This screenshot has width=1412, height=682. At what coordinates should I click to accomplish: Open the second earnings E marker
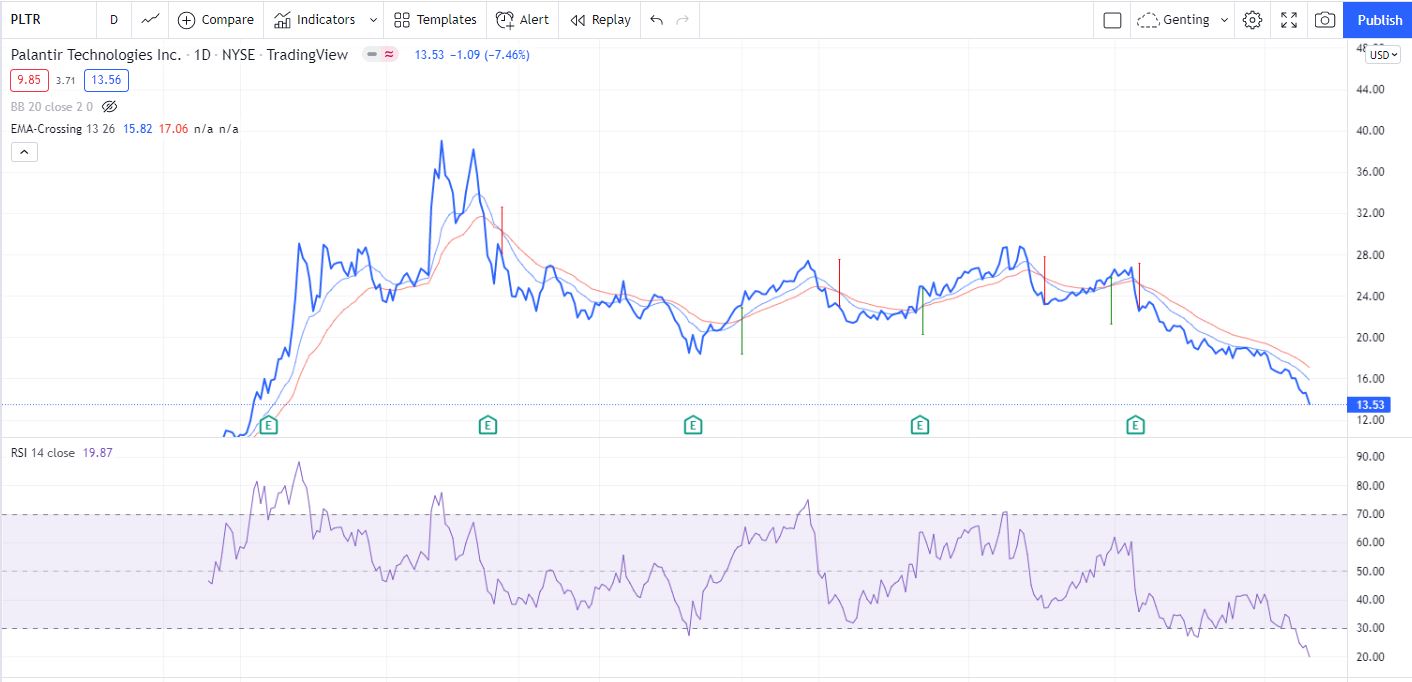pyautogui.click(x=488, y=425)
